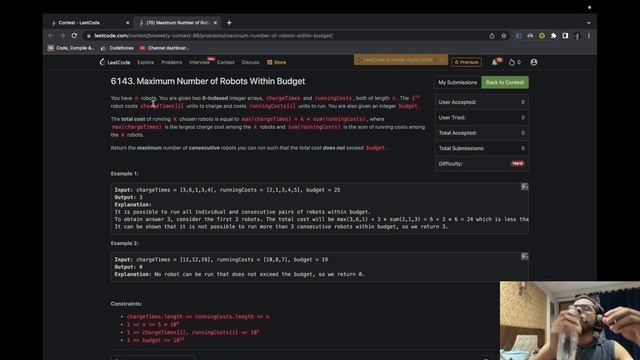
Task: Expand the tab search chevron
Action: point(589,23)
